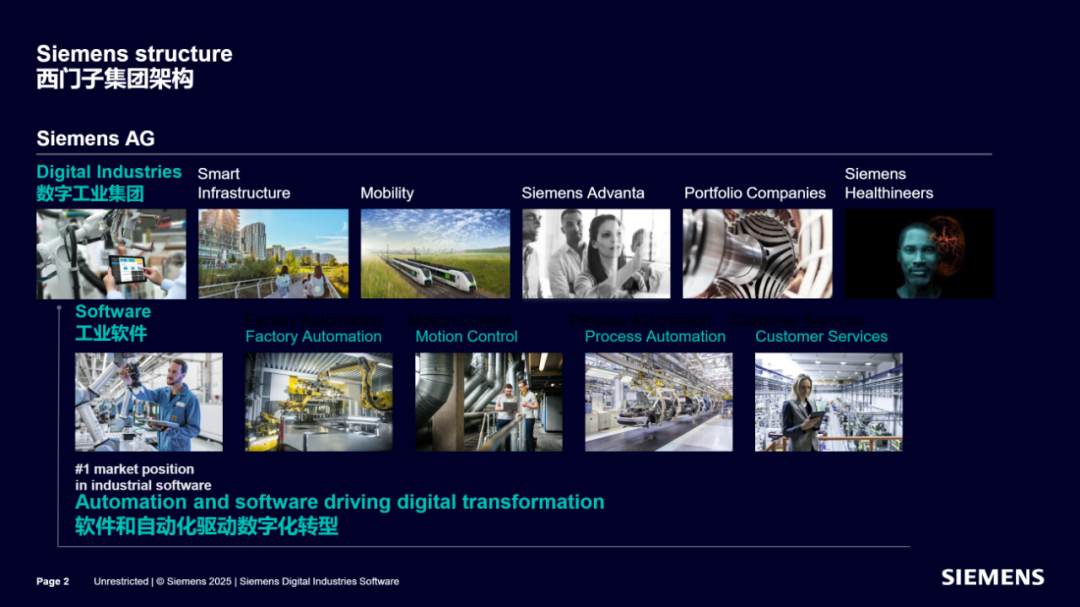Select the 'Siemens Healthineers' label

889,183
